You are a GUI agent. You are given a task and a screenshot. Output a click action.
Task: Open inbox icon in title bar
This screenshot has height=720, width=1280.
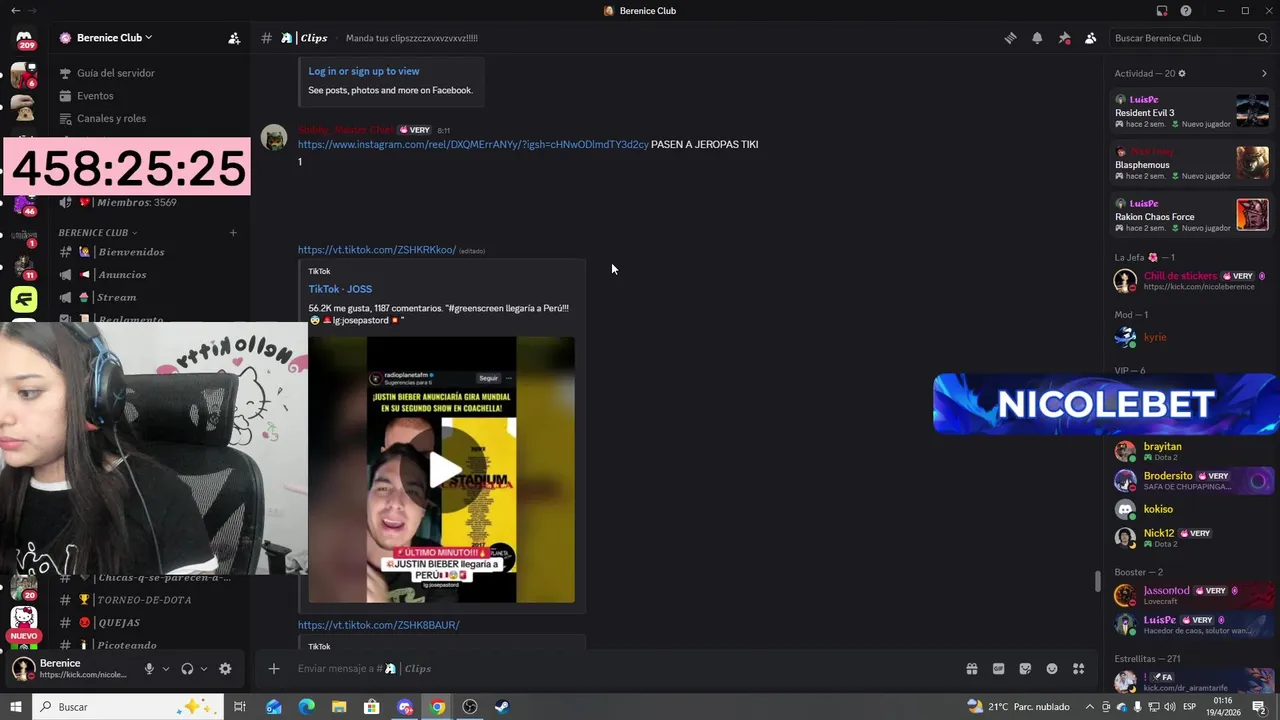point(1162,11)
